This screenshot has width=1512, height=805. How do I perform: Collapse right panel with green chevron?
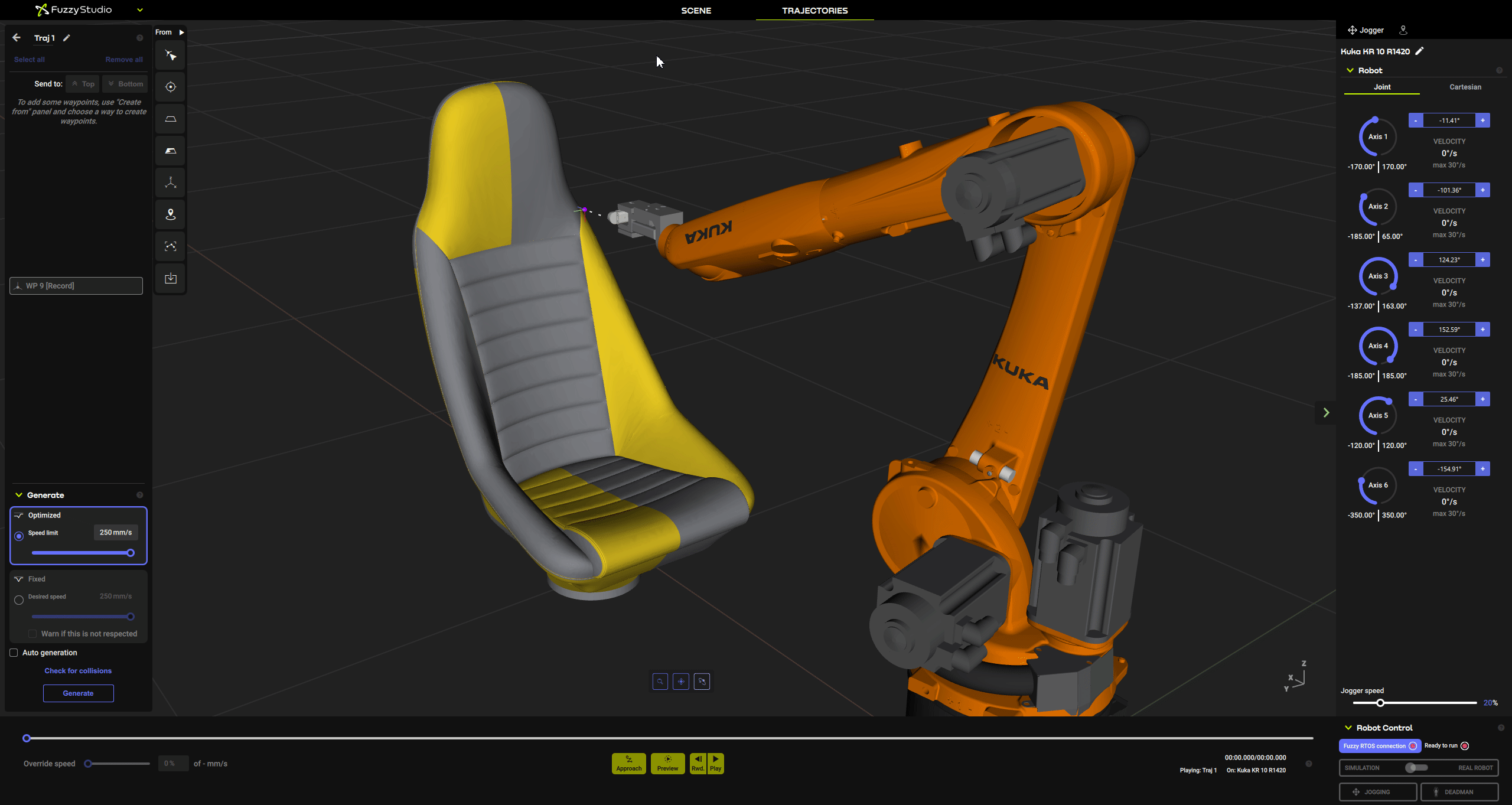[x=1327, y=412]
